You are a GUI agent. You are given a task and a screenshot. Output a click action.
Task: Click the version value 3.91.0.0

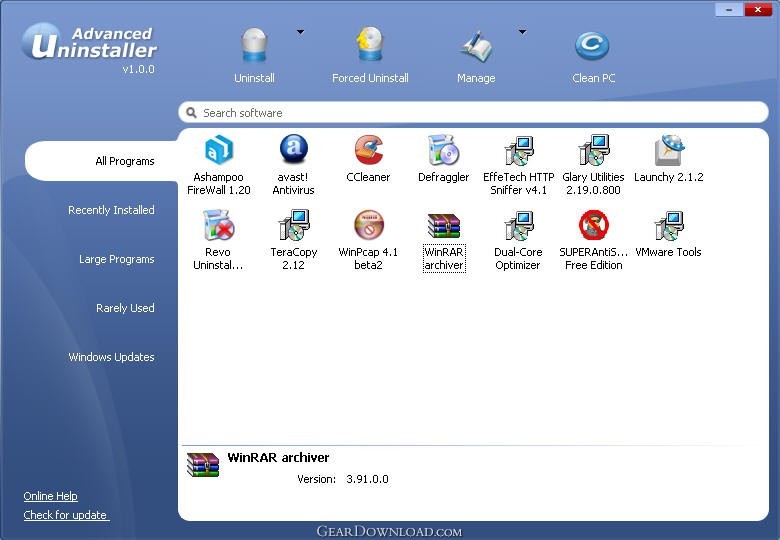367,479
